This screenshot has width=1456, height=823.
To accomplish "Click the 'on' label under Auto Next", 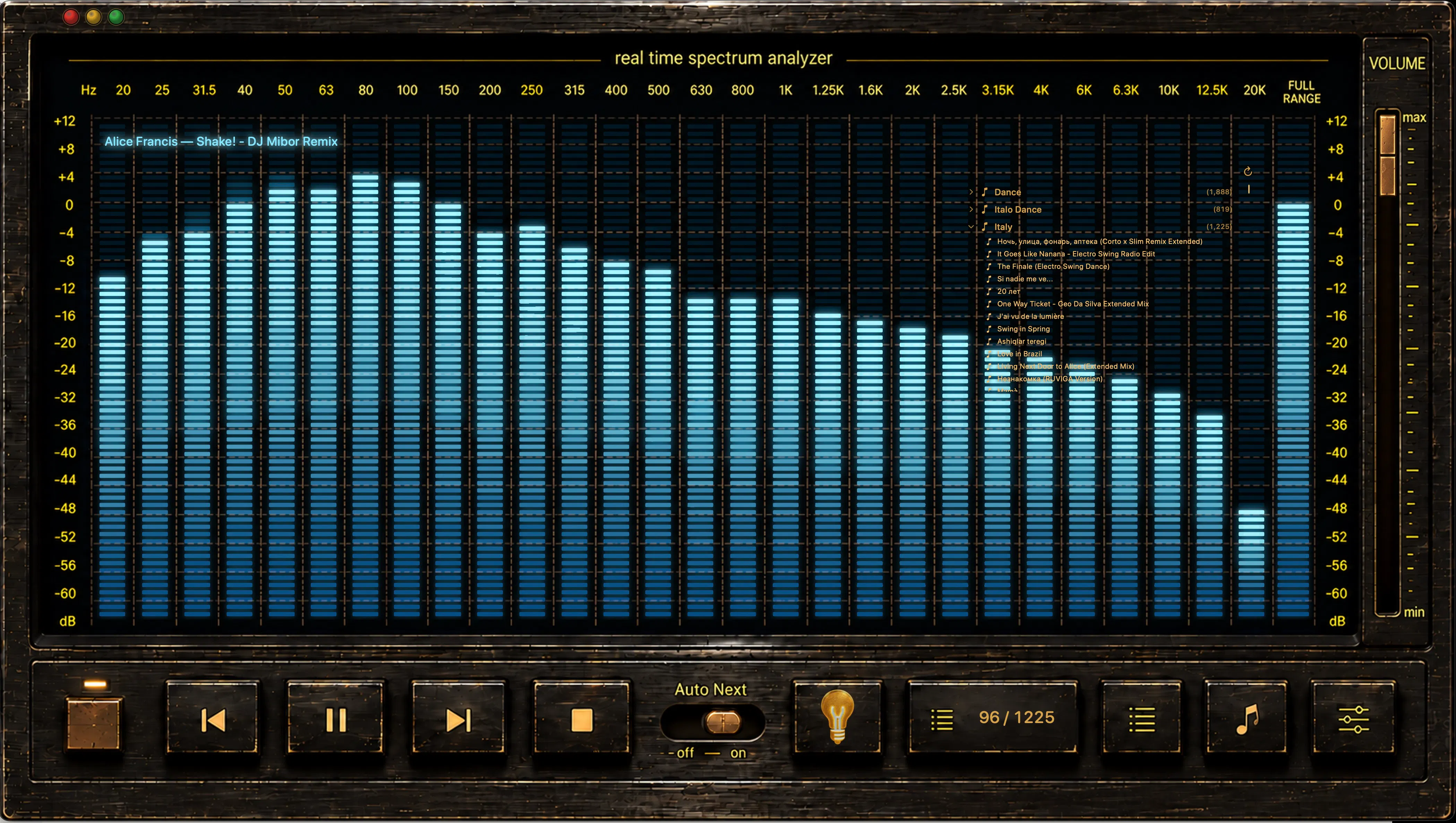I will [738, 753].
